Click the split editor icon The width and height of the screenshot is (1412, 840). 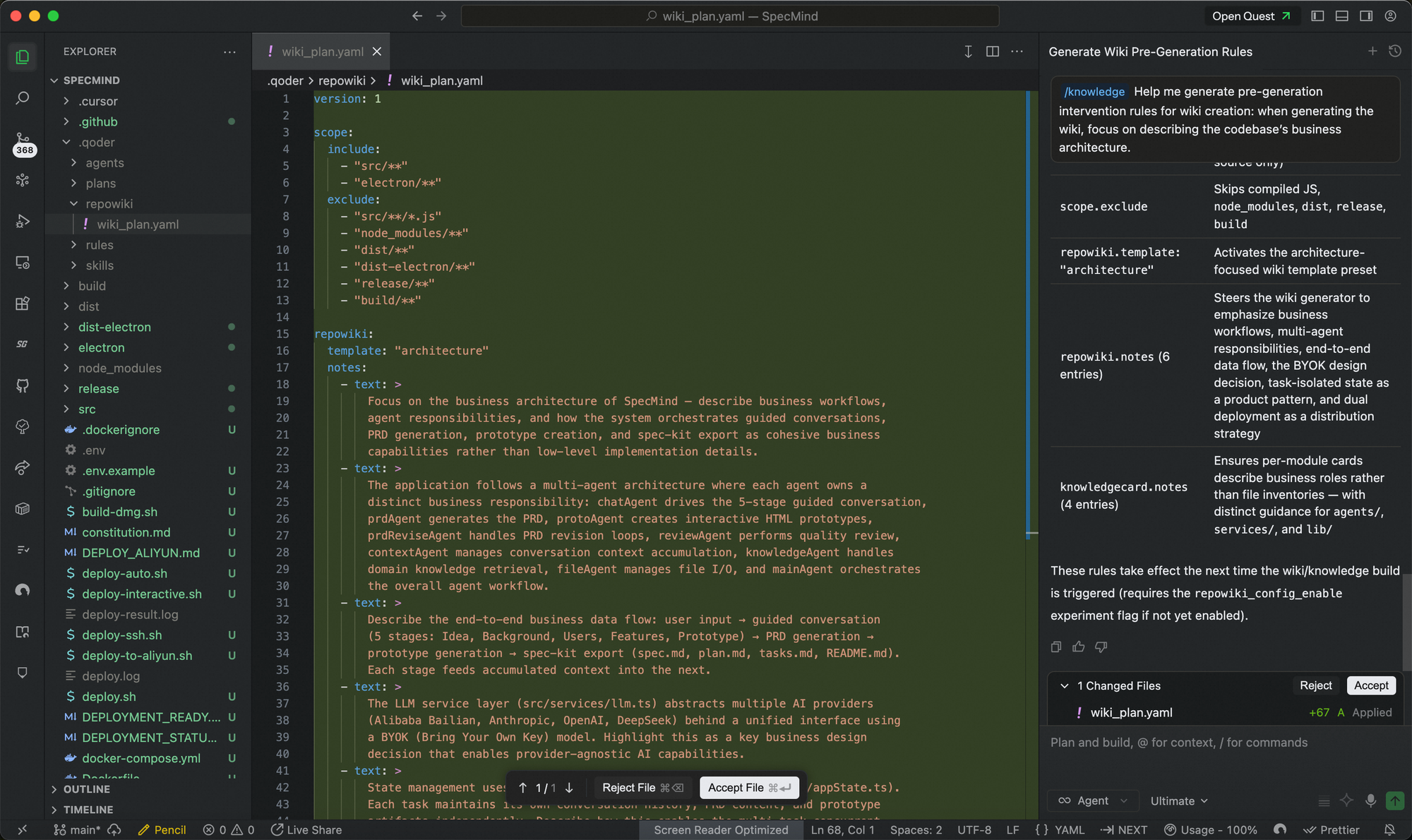(993, 52)
